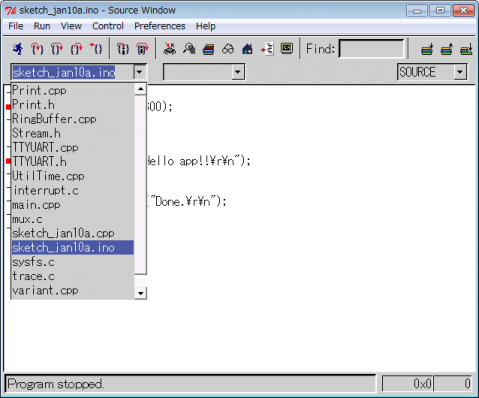Image resolution: width=479 pixels, height=398 pixels.
Task: Open the Preferences menu
Action: pyautogui.click(x=160, y=26)
